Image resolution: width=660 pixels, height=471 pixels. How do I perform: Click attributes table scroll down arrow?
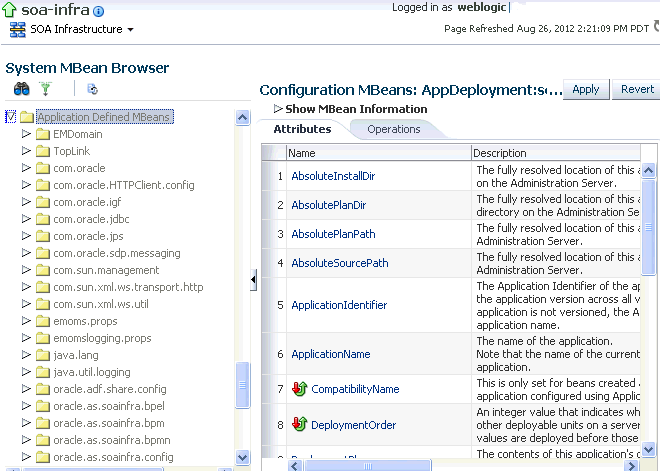(x=648, y=449)
